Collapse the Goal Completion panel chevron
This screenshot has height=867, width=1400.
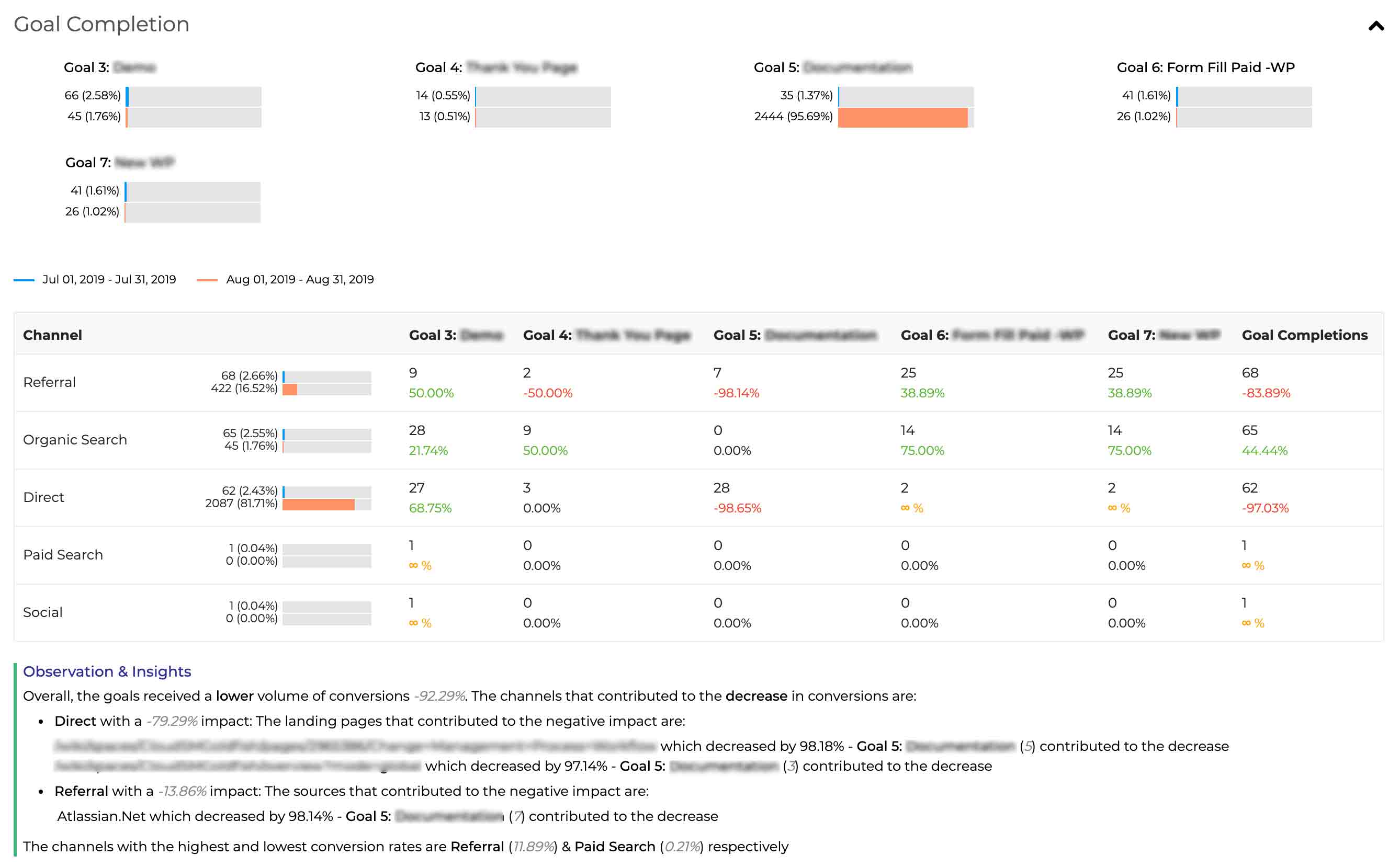(x=1375, y=26)
